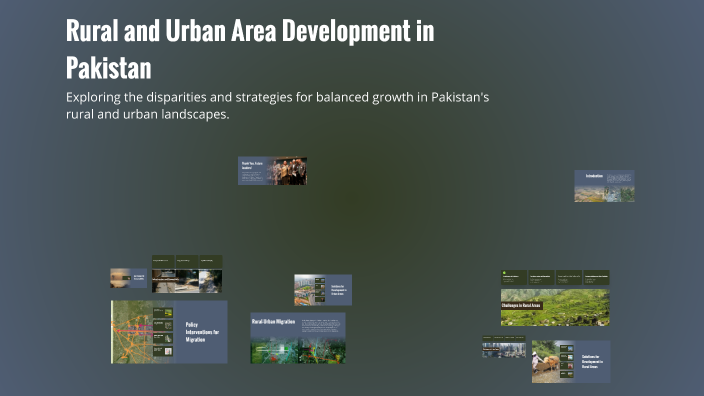Open Solutions for Development in Rural Areas slide

coord(571,361)
